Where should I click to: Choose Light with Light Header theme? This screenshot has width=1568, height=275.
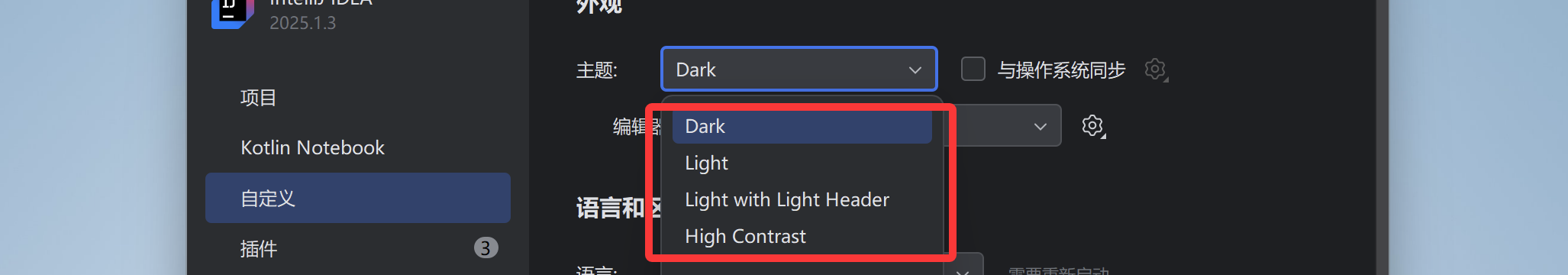coord(802,199)
